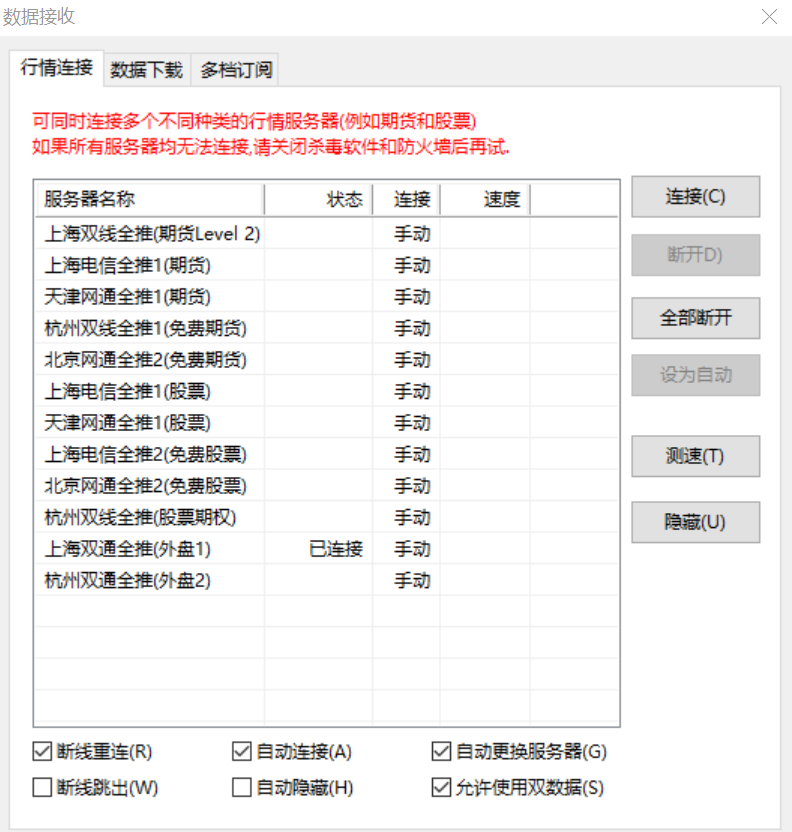Close the 数据接收 dialog
Screen dimensions: 792x832
coord(769,17)
